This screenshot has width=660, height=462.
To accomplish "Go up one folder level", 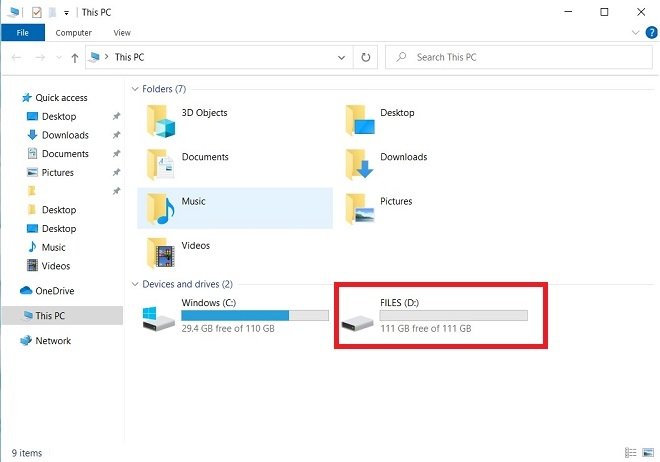I will click(75, 58).
